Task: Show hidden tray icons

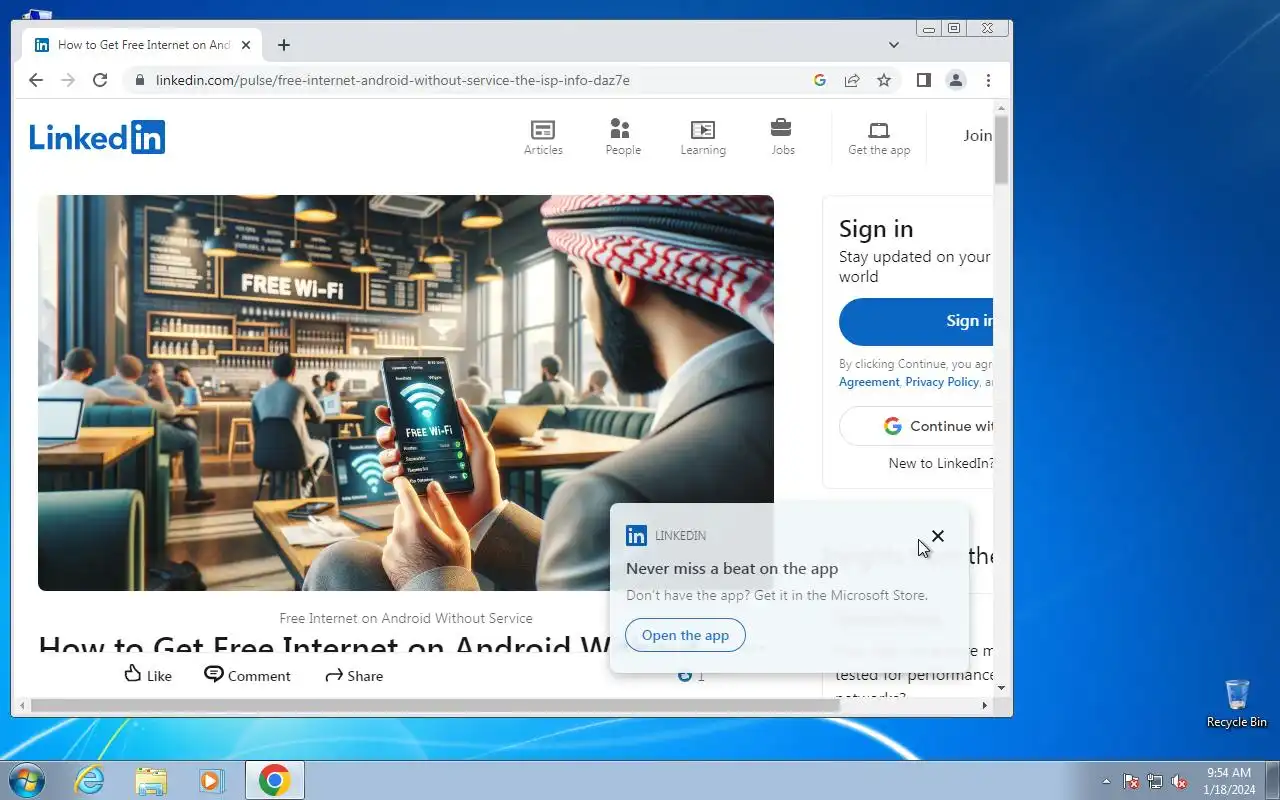Action: pyautogui.click(x=1106, y=781)
